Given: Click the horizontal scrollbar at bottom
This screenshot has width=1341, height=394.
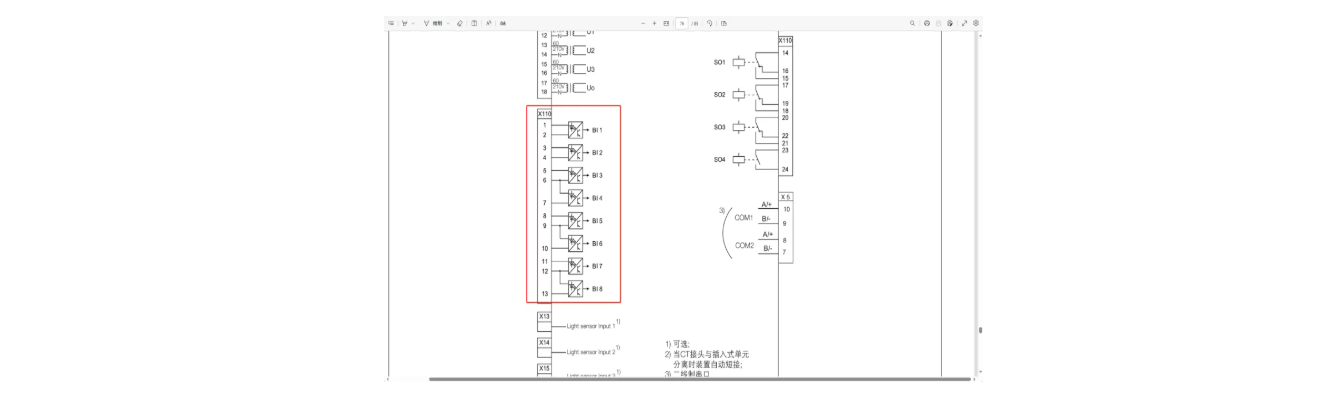Looking at the screenshot, I should (700, 379).
